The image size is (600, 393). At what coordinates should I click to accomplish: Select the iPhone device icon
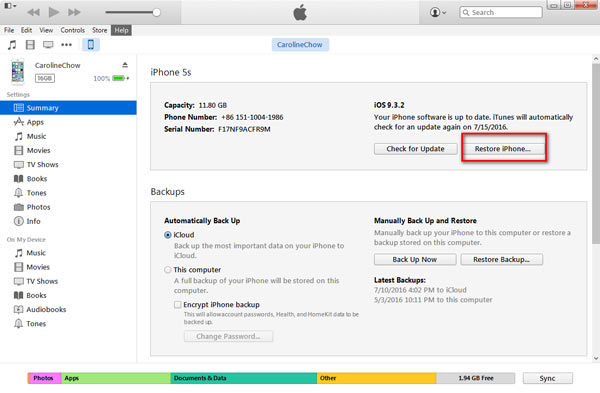click(x=91, y=45)
